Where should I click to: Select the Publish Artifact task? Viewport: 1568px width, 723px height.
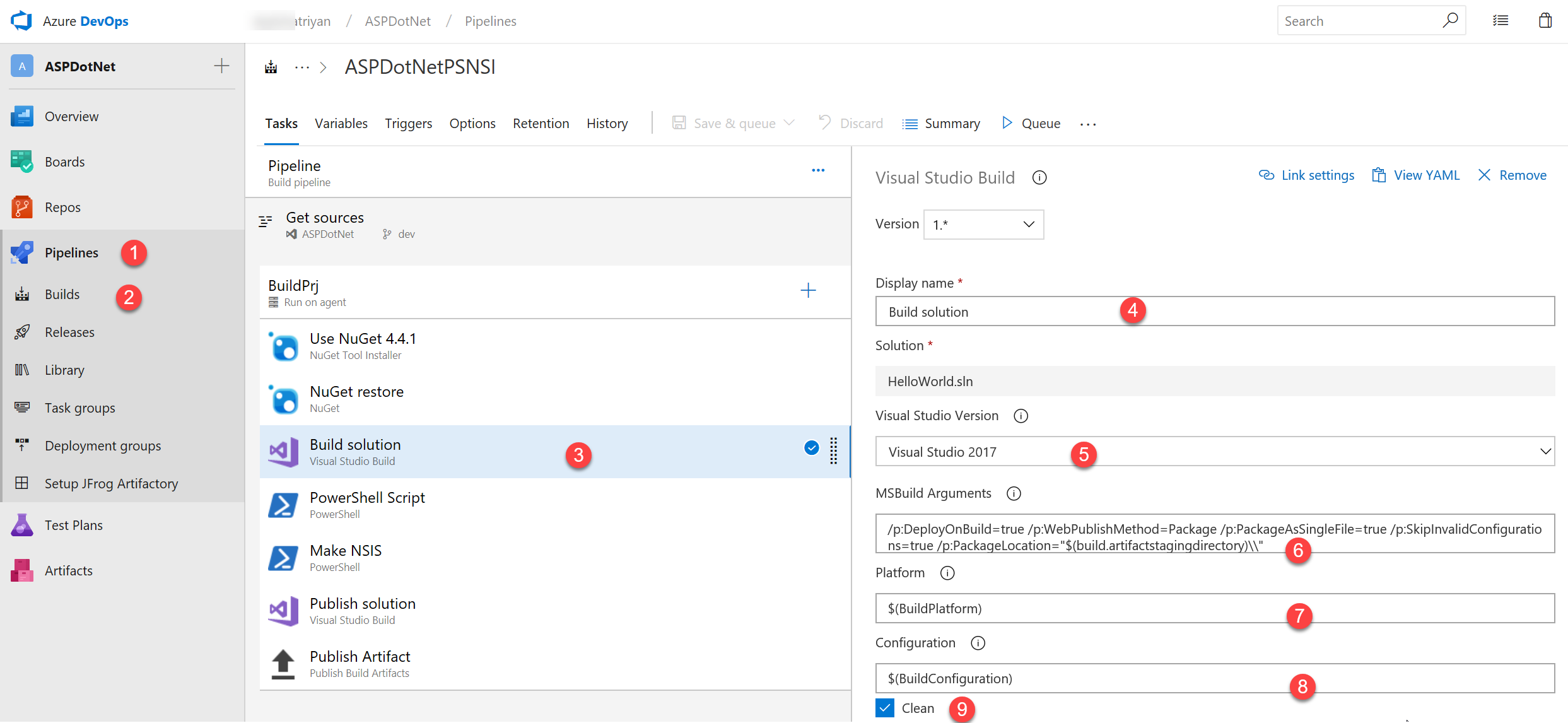coord(555,664)
